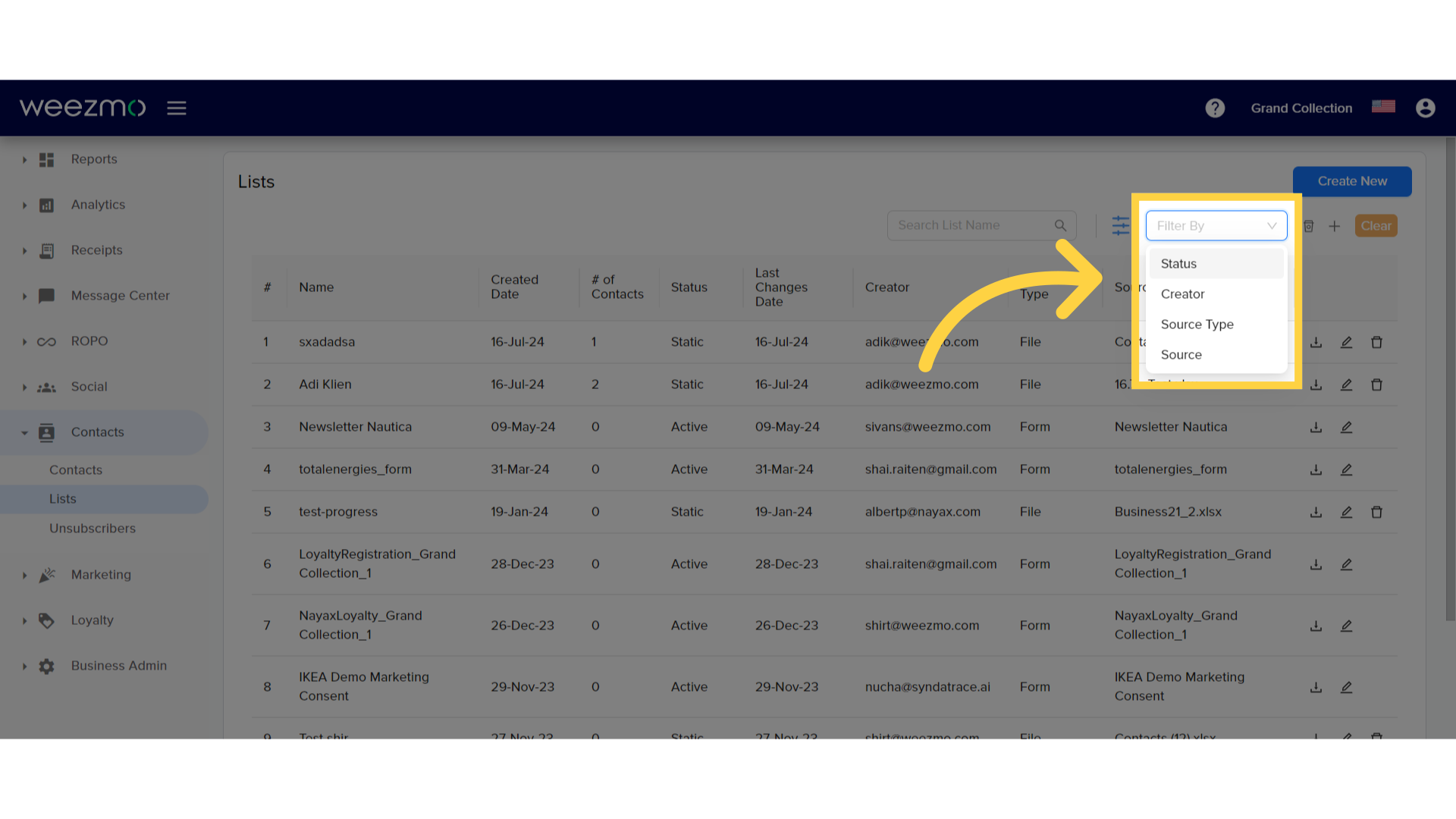1456x819 pixels.
Task: Choose Source Type in the filter list
Action: 1216,325
